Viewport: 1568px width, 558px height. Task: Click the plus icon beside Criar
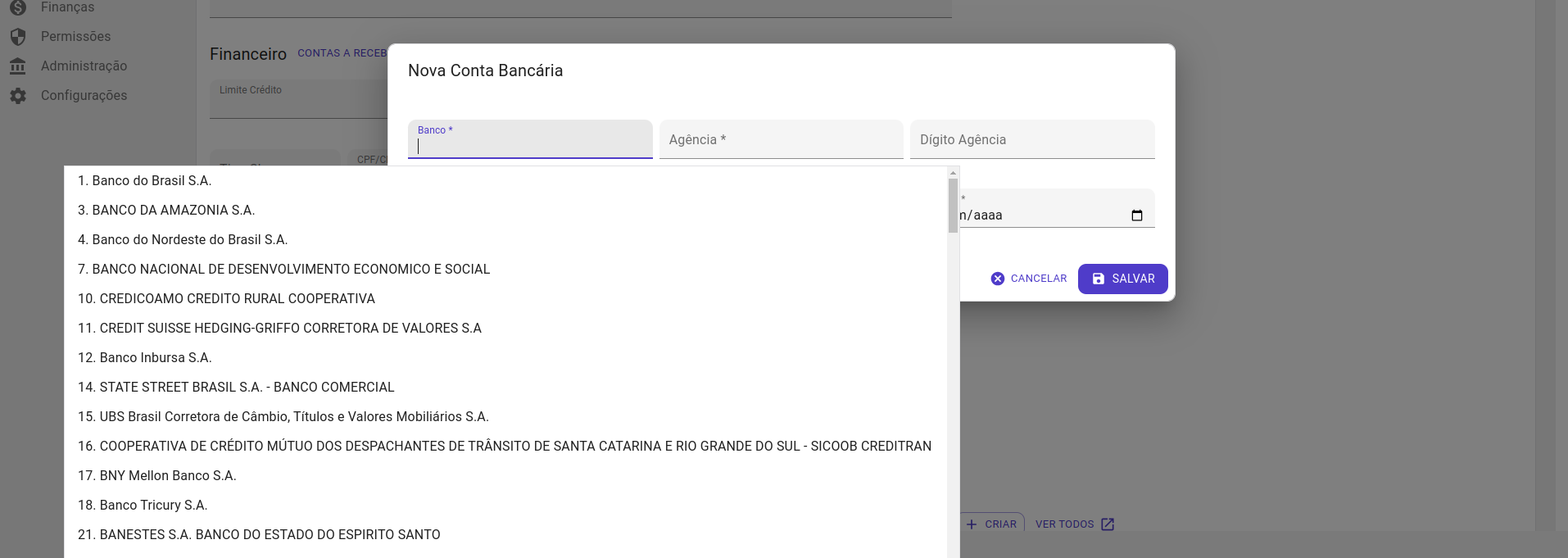972,524
